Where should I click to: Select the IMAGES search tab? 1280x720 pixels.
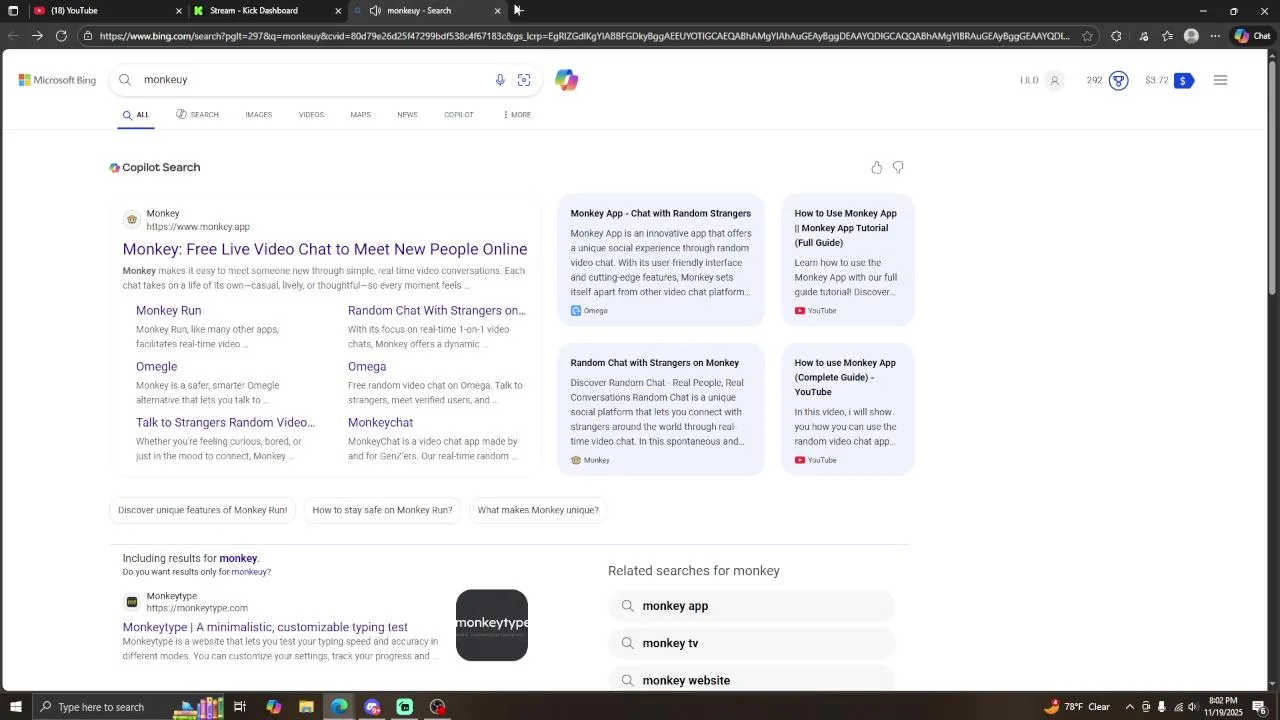click(259, 115)
